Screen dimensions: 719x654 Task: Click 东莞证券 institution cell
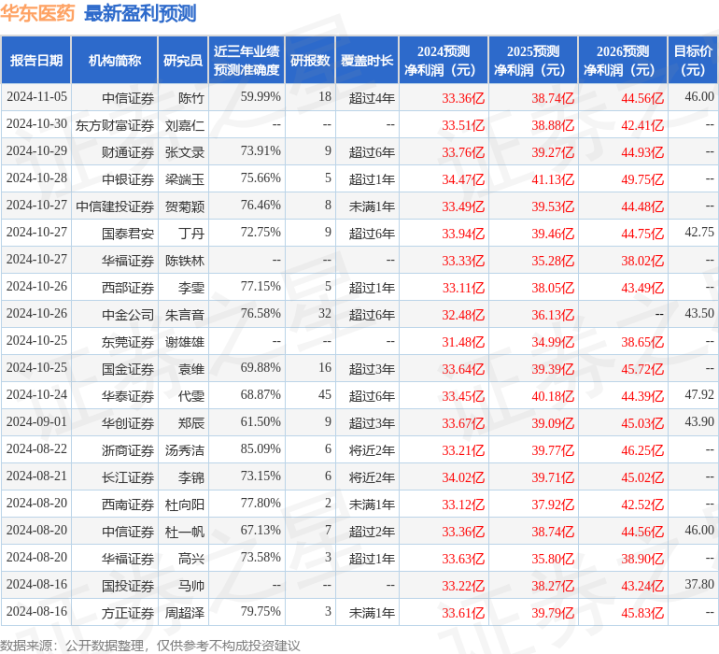coord(128,341)
